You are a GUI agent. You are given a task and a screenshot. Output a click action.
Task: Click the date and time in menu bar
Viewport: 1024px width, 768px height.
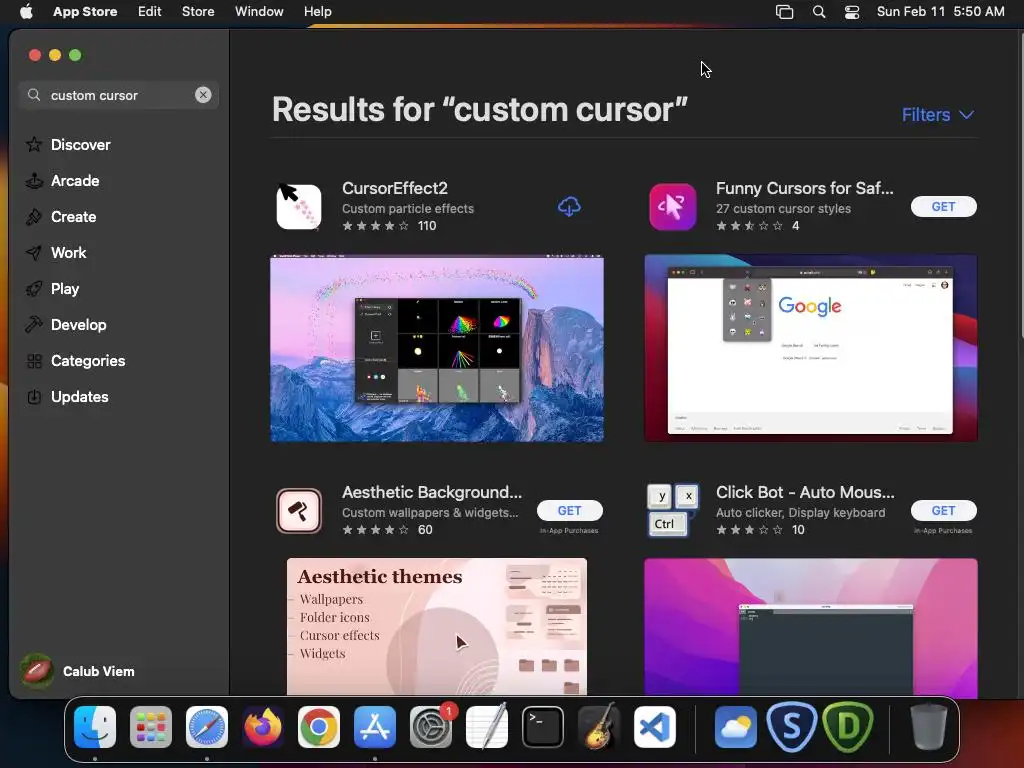pyautogui.click(x=940, y=12)
